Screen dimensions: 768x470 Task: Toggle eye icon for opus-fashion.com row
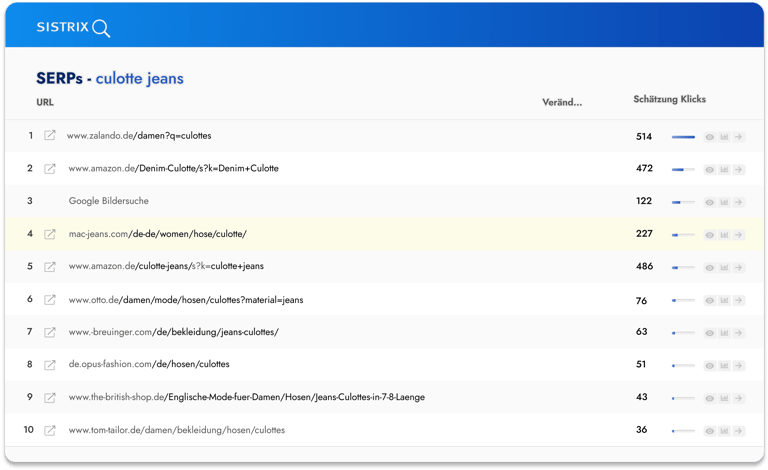coord(709,366)
